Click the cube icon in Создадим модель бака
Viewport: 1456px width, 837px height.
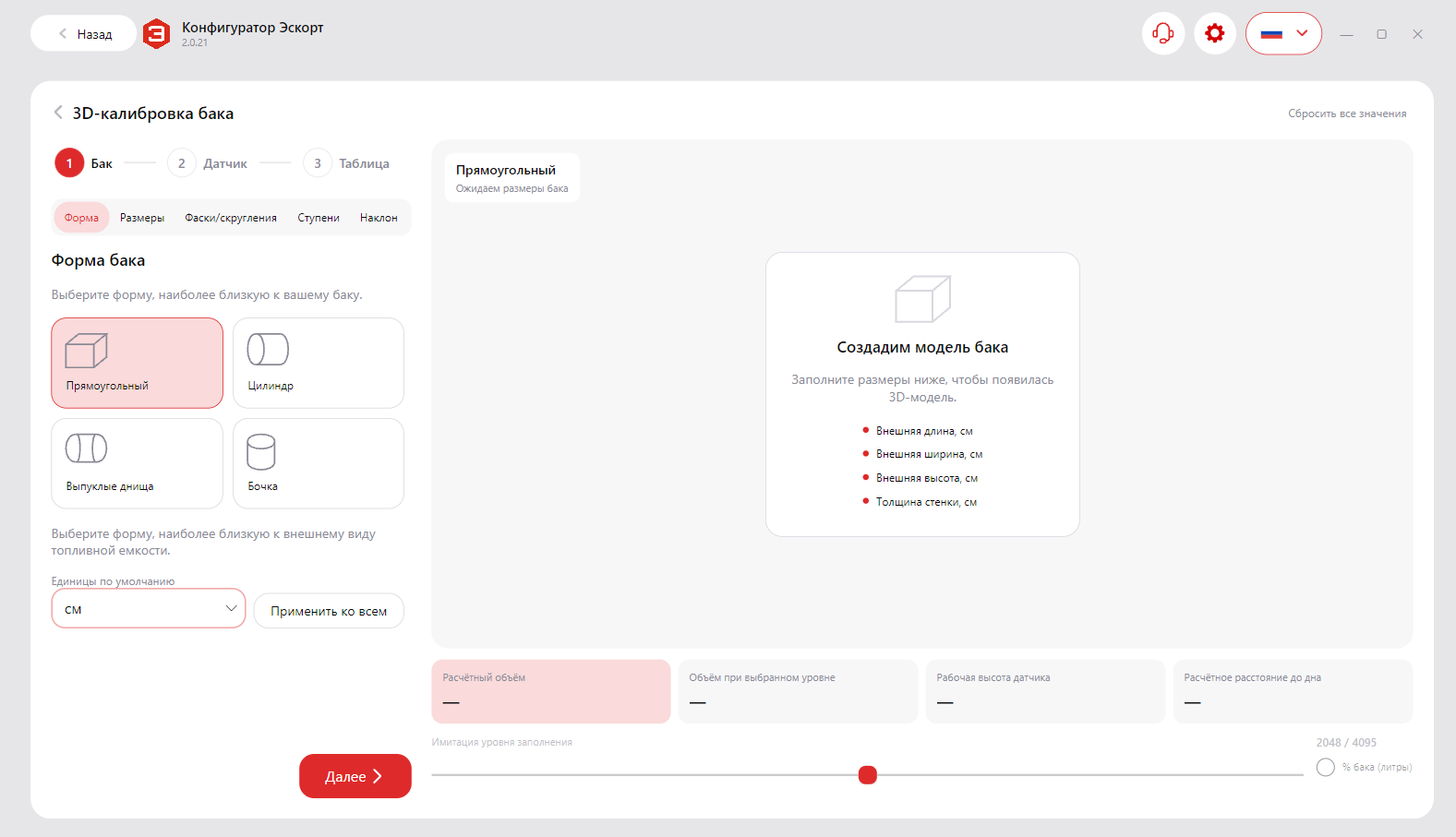922,299
